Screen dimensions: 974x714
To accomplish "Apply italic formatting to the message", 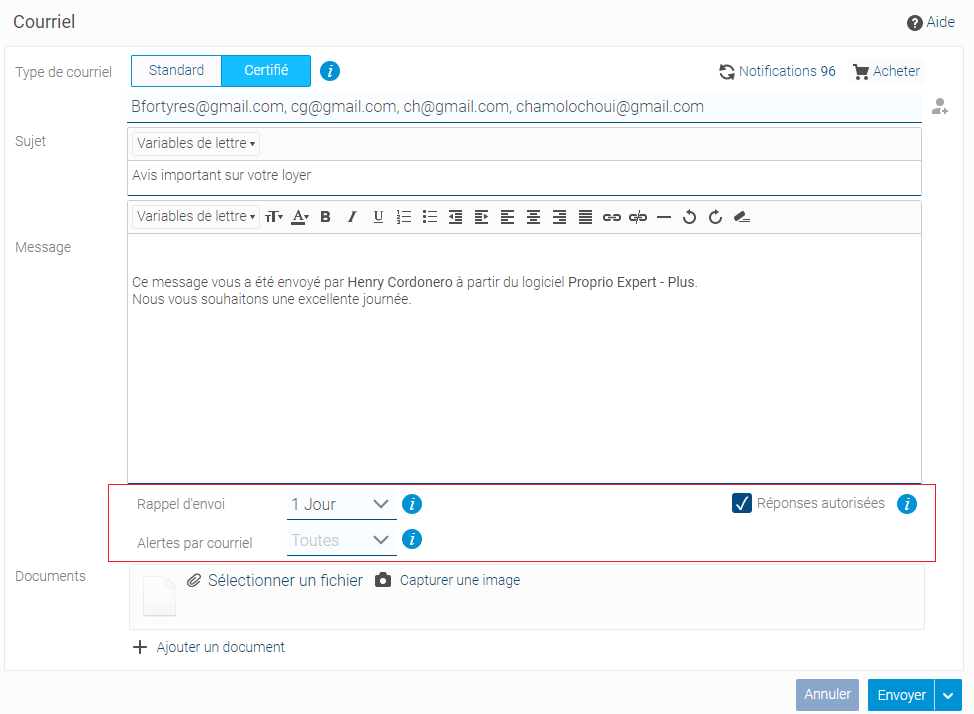I will click(351, 217).
